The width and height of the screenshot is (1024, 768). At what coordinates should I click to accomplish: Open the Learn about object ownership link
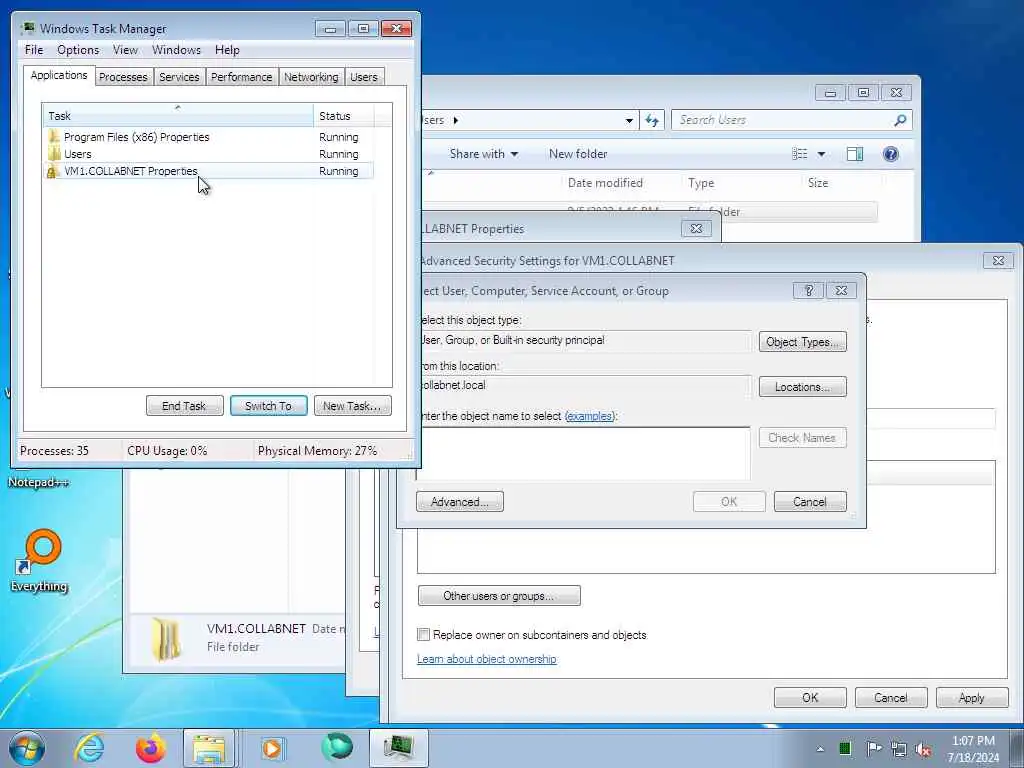[x=487, y=659]
